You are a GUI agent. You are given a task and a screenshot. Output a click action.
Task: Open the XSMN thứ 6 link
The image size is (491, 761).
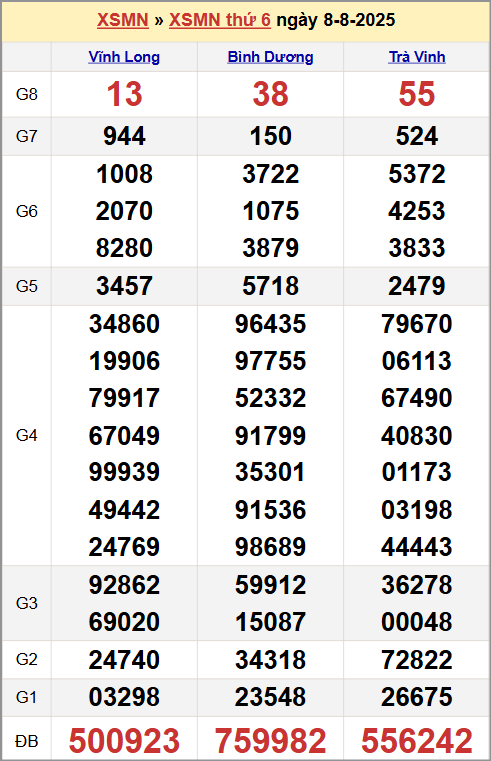[220, 20]
